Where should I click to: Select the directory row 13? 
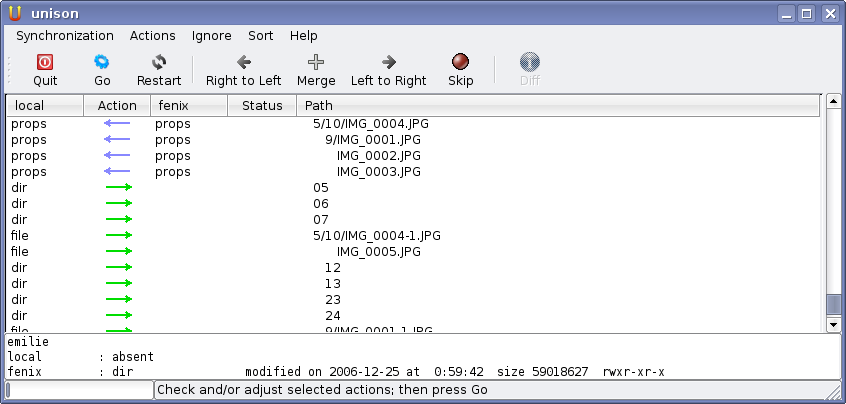(413, 284)
